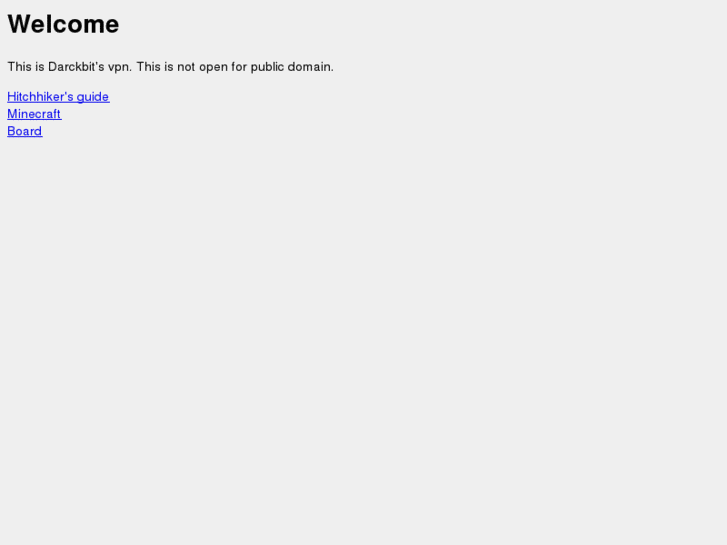Click the second "This" in the sentence

(x=147, y=67)
